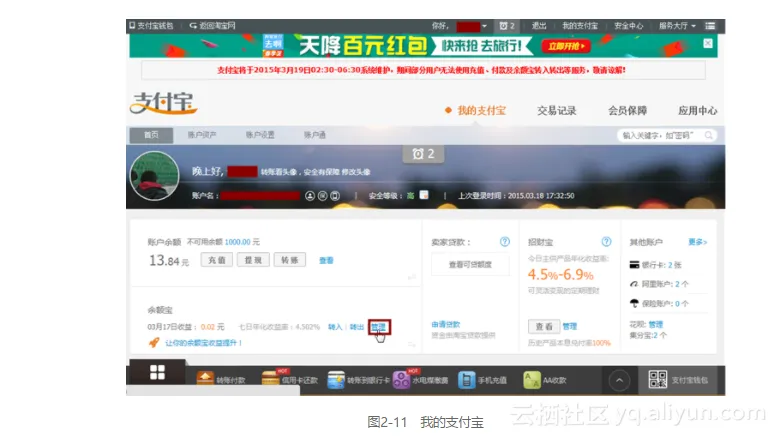Open the 交易记录 nav tab
Viewport: 777px width, 437px height.
(x=556, y=110)
